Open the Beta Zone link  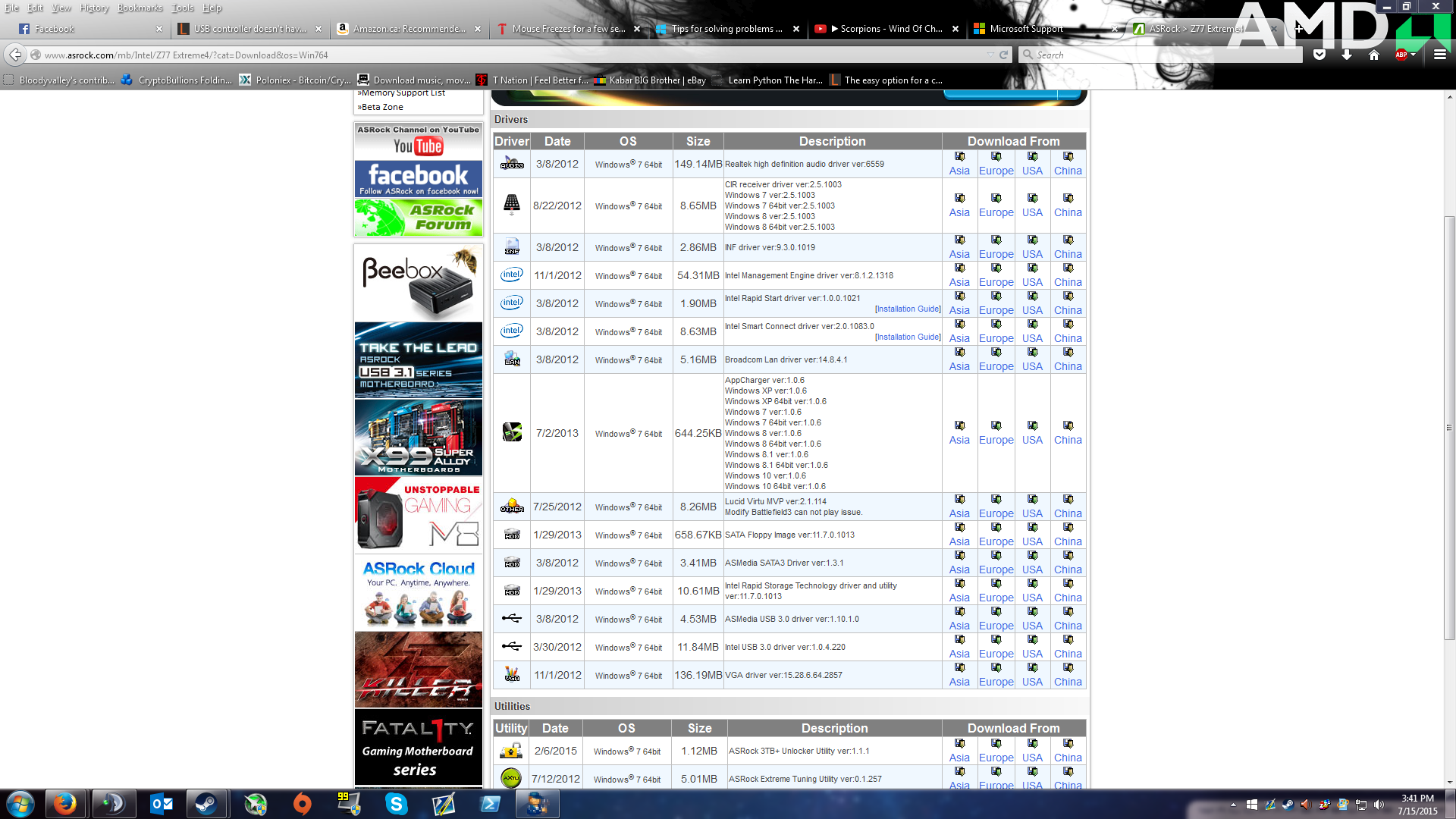click(382, 107)
